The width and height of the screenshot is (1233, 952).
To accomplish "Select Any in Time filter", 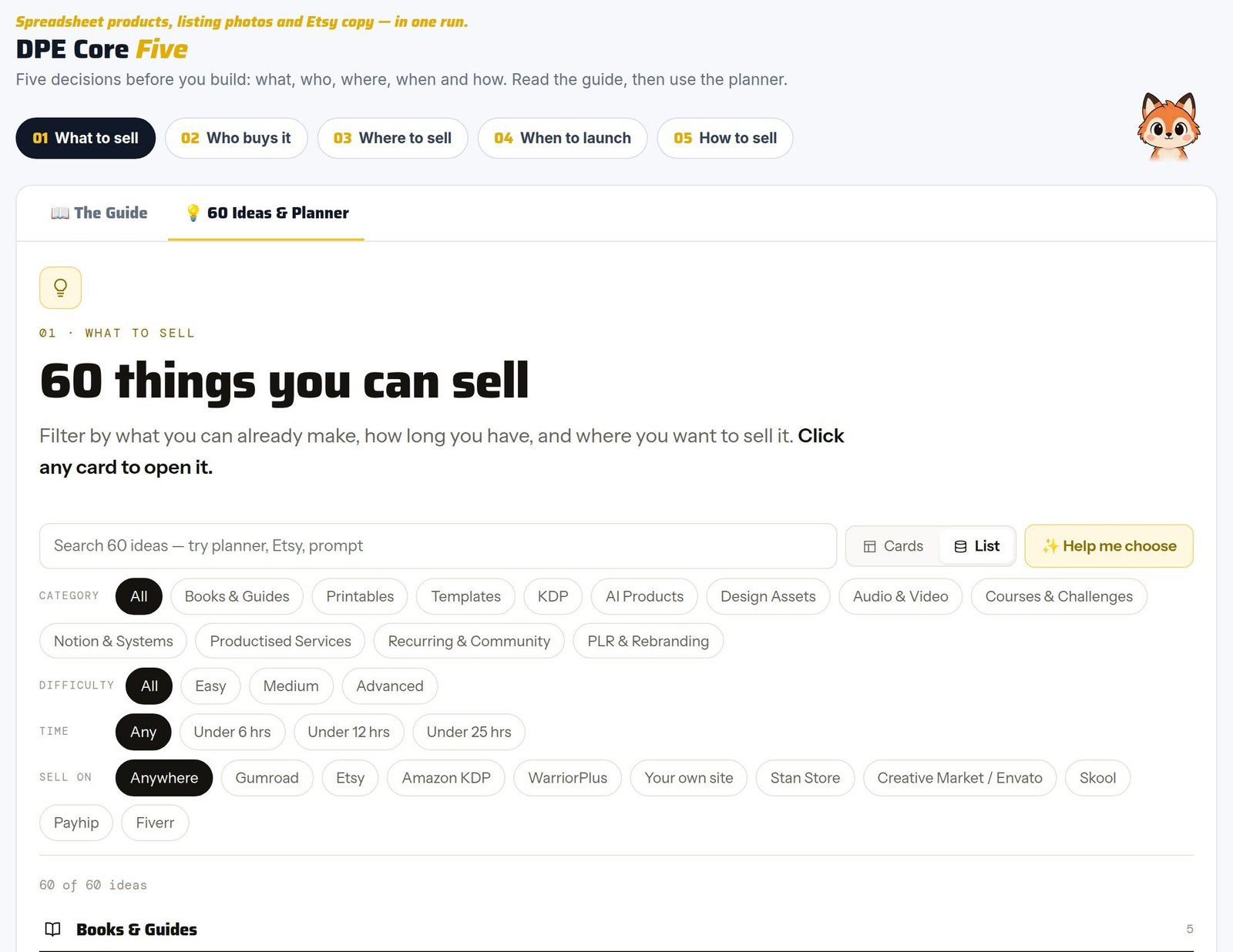I will pos(143,732).
